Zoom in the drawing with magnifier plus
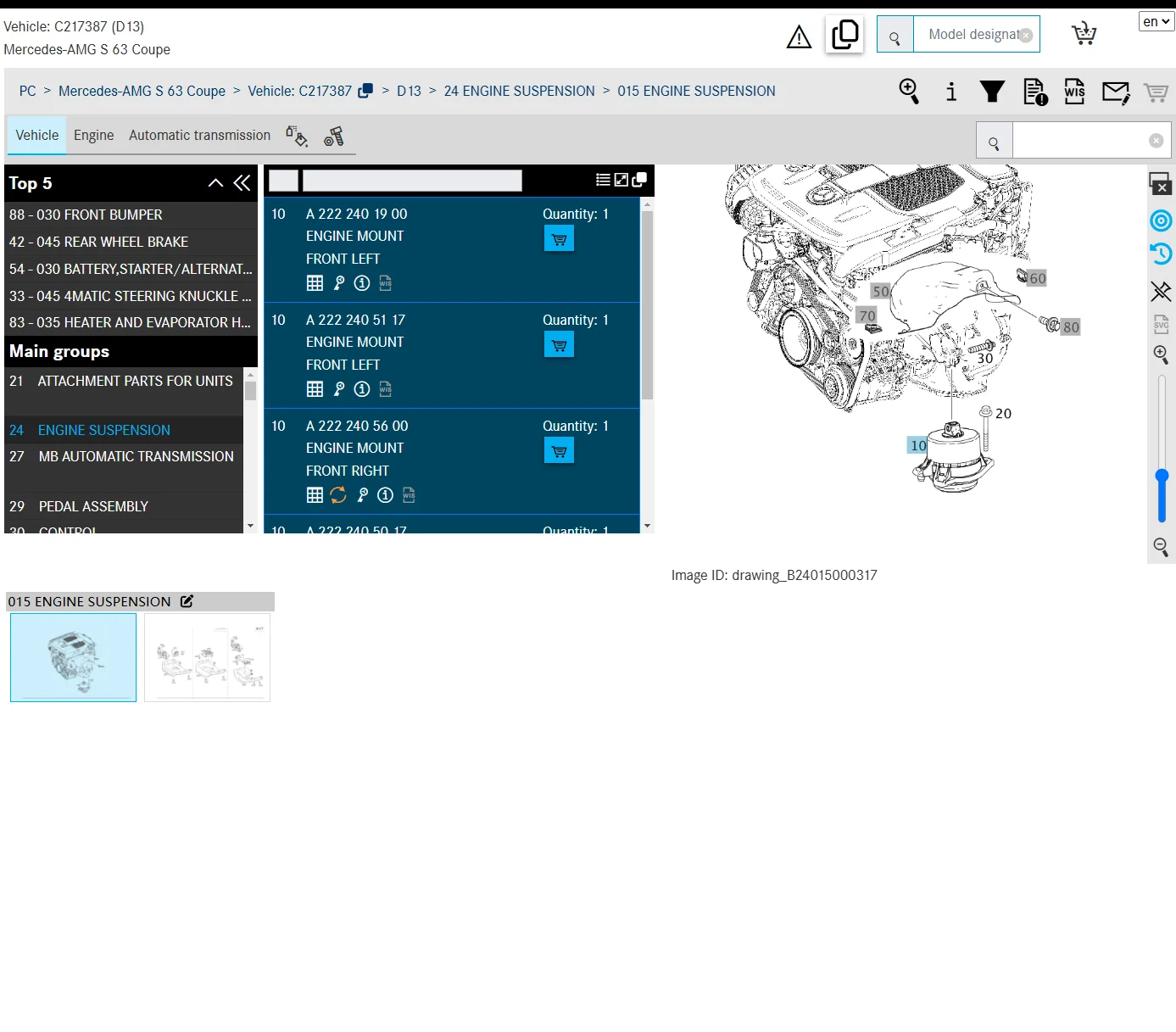Screen dimensions: 1176x1032 coord(1161,354)
